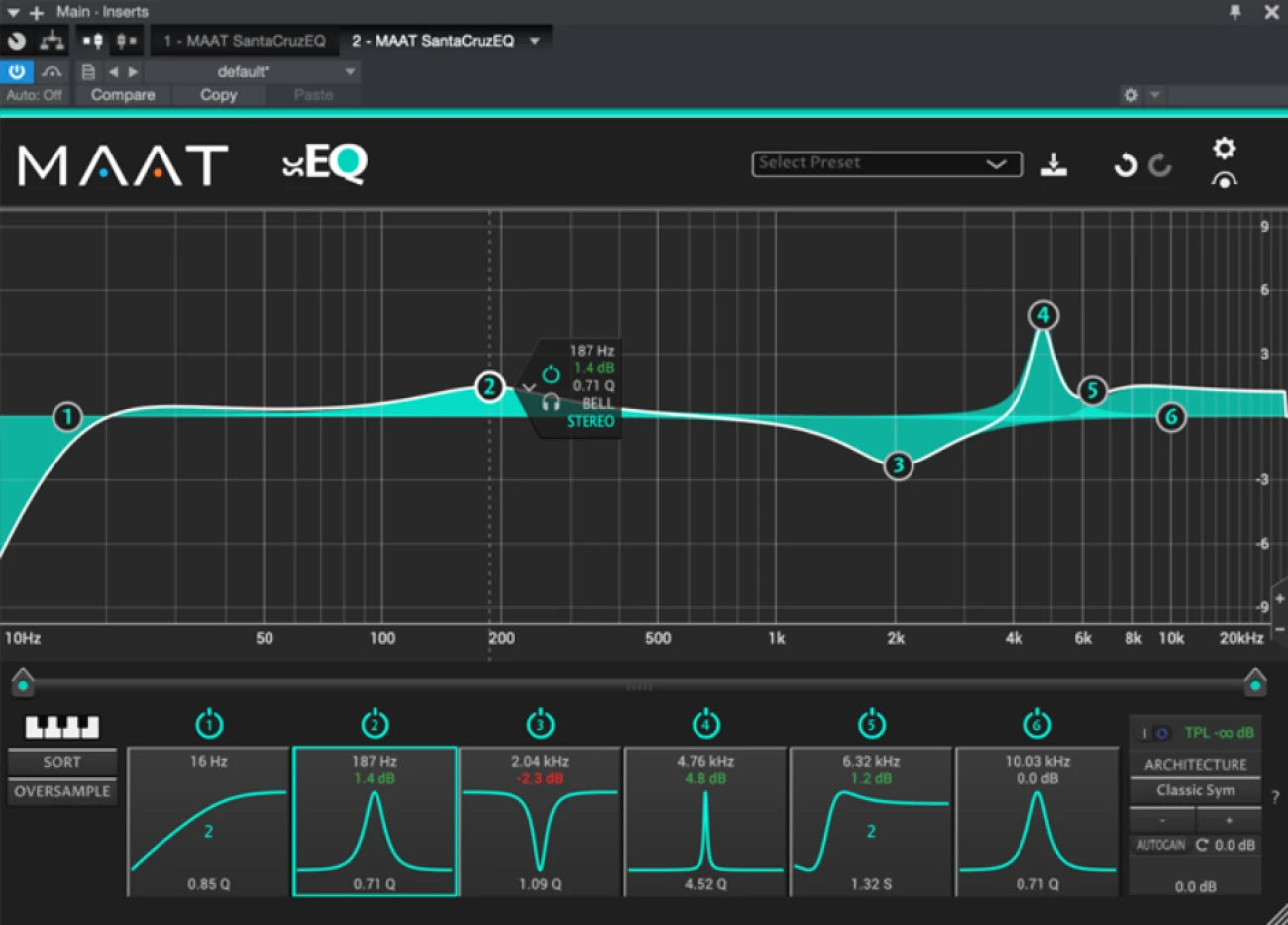Viewport: 1288px width, 925px height.
Task: Expand the default* host preset dropdown
Action: [350, 71]
